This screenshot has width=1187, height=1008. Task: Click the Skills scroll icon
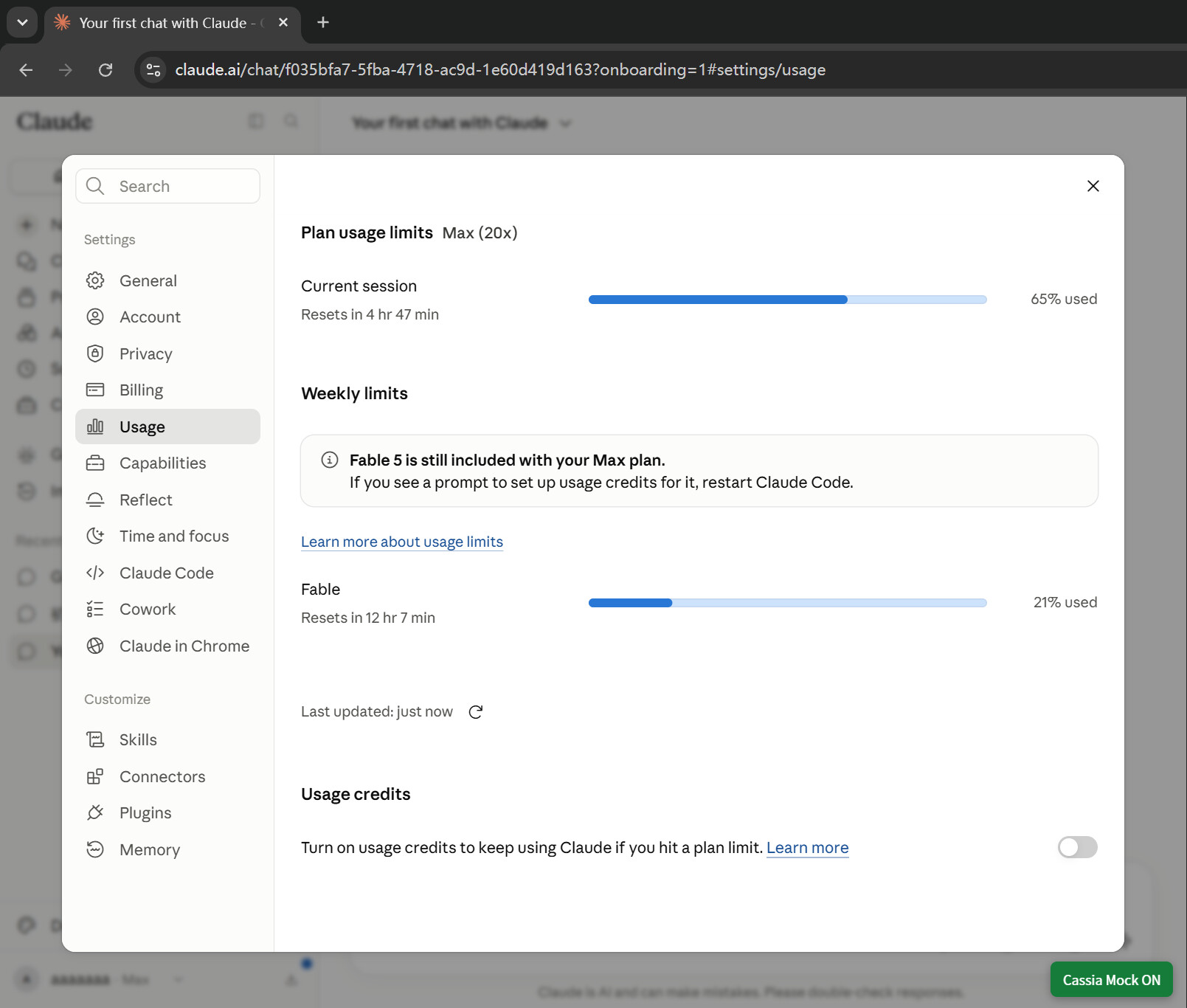[95, 739]
